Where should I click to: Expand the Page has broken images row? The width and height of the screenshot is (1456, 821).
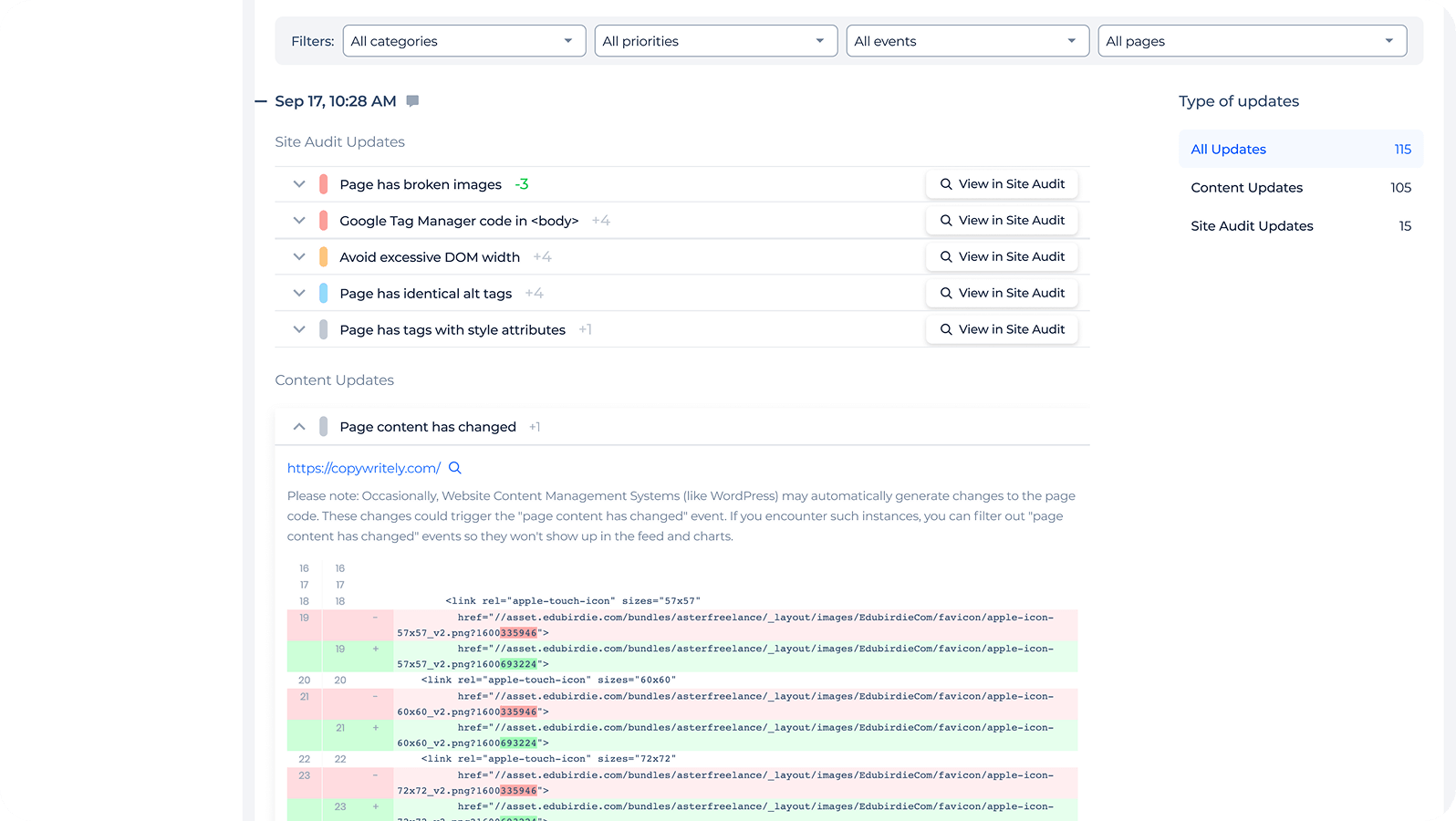[299, 184]
